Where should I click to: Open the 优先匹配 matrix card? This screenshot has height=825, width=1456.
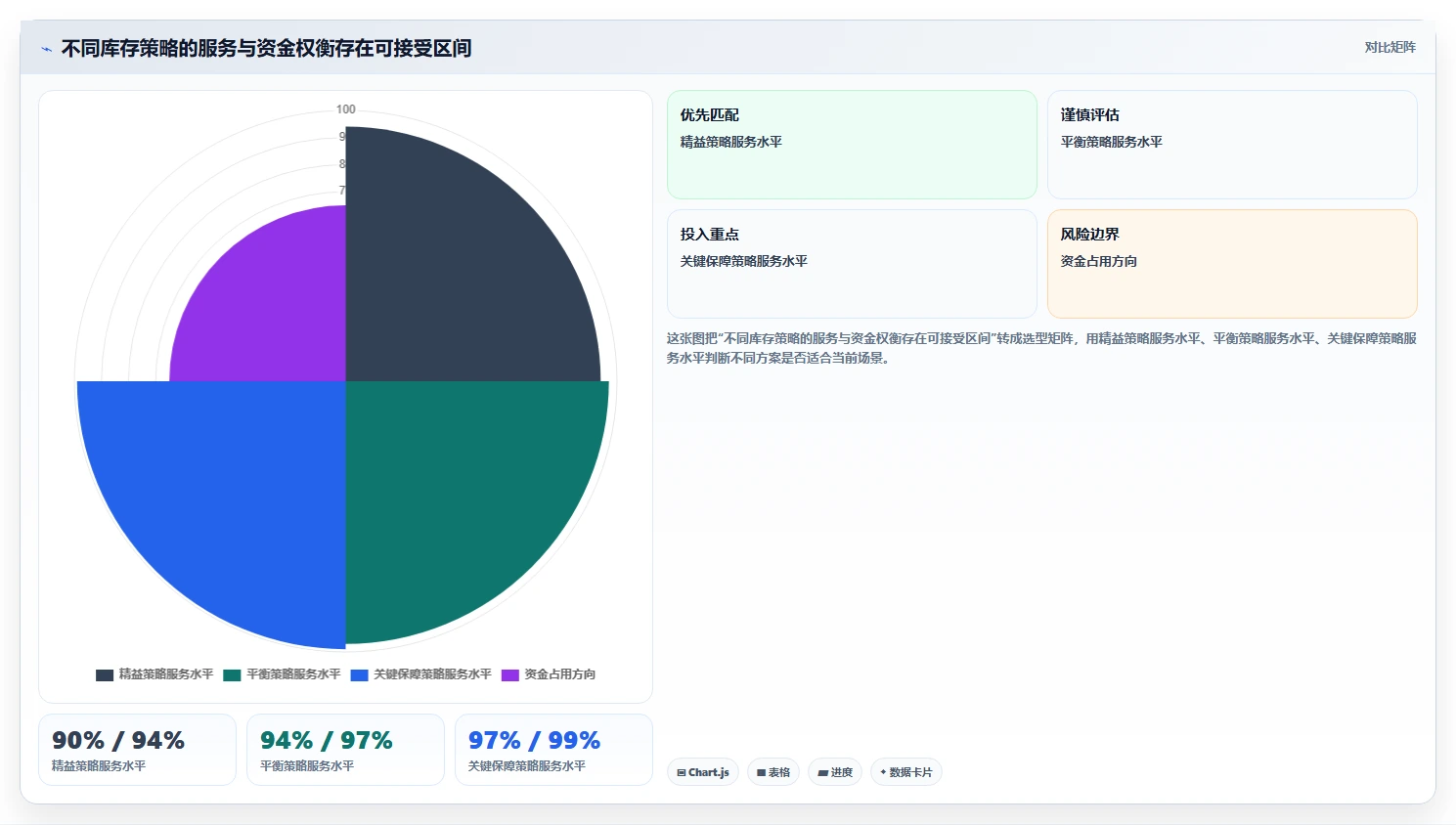[852, 145]
